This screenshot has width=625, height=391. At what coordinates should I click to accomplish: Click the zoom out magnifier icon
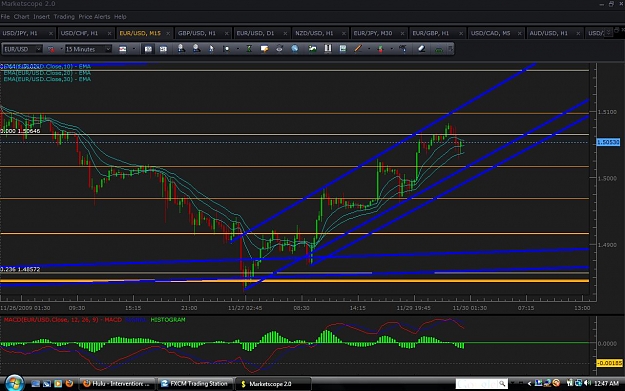coord(196,49)
